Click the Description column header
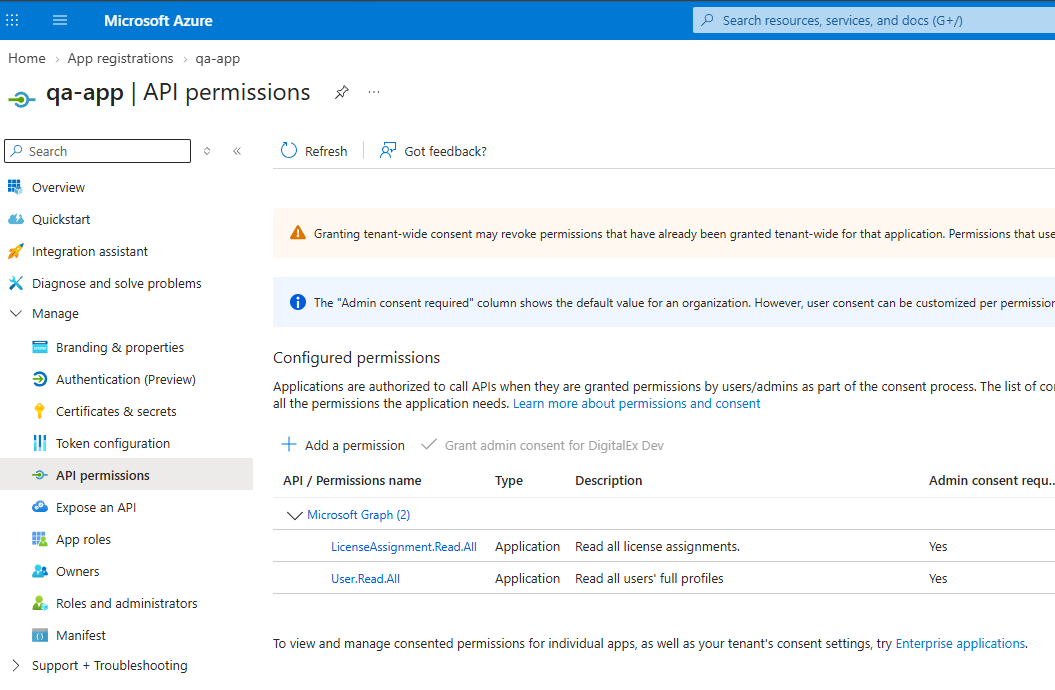 (609, 480)
